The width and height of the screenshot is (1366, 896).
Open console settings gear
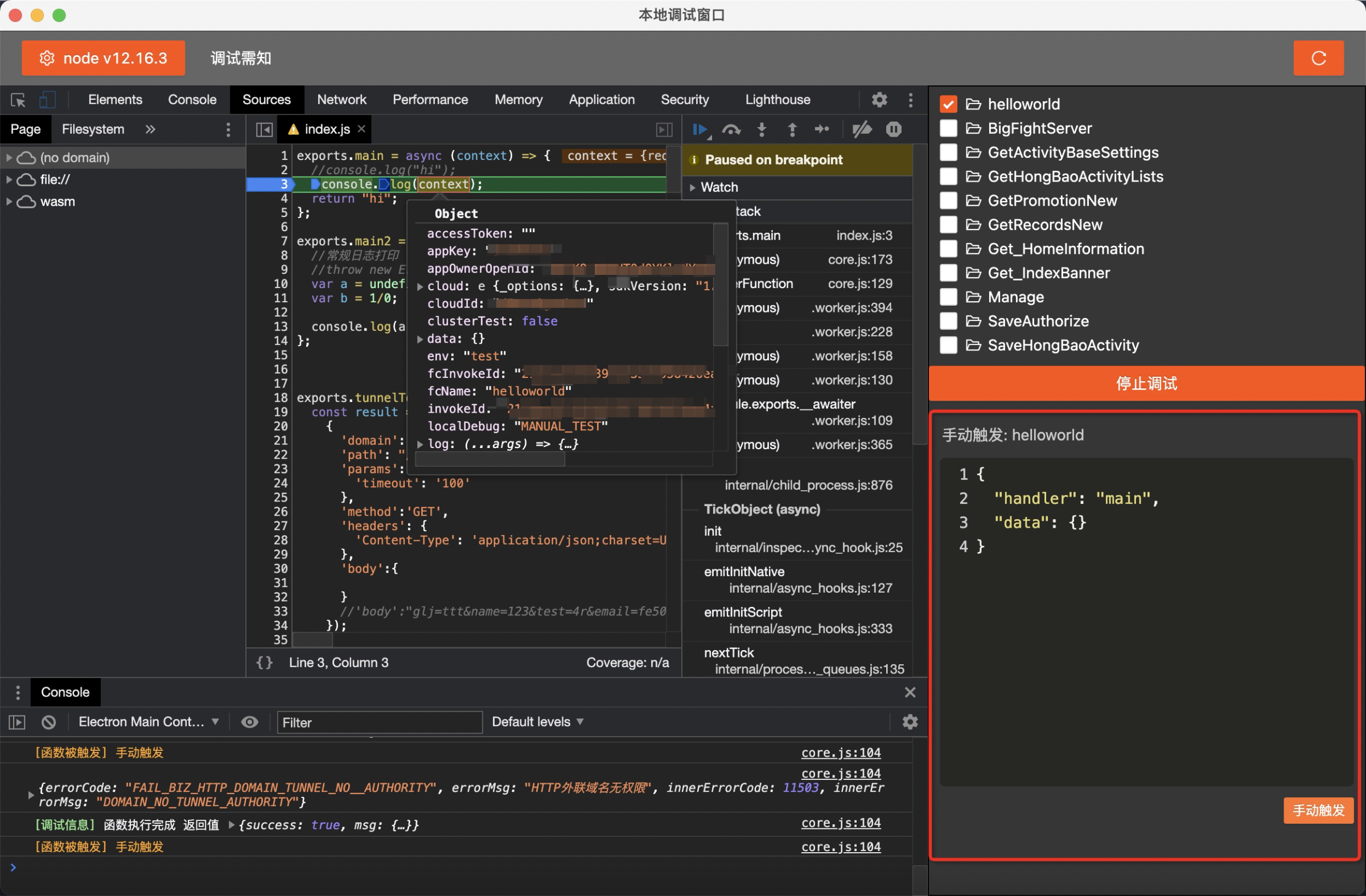click(910, 722)
